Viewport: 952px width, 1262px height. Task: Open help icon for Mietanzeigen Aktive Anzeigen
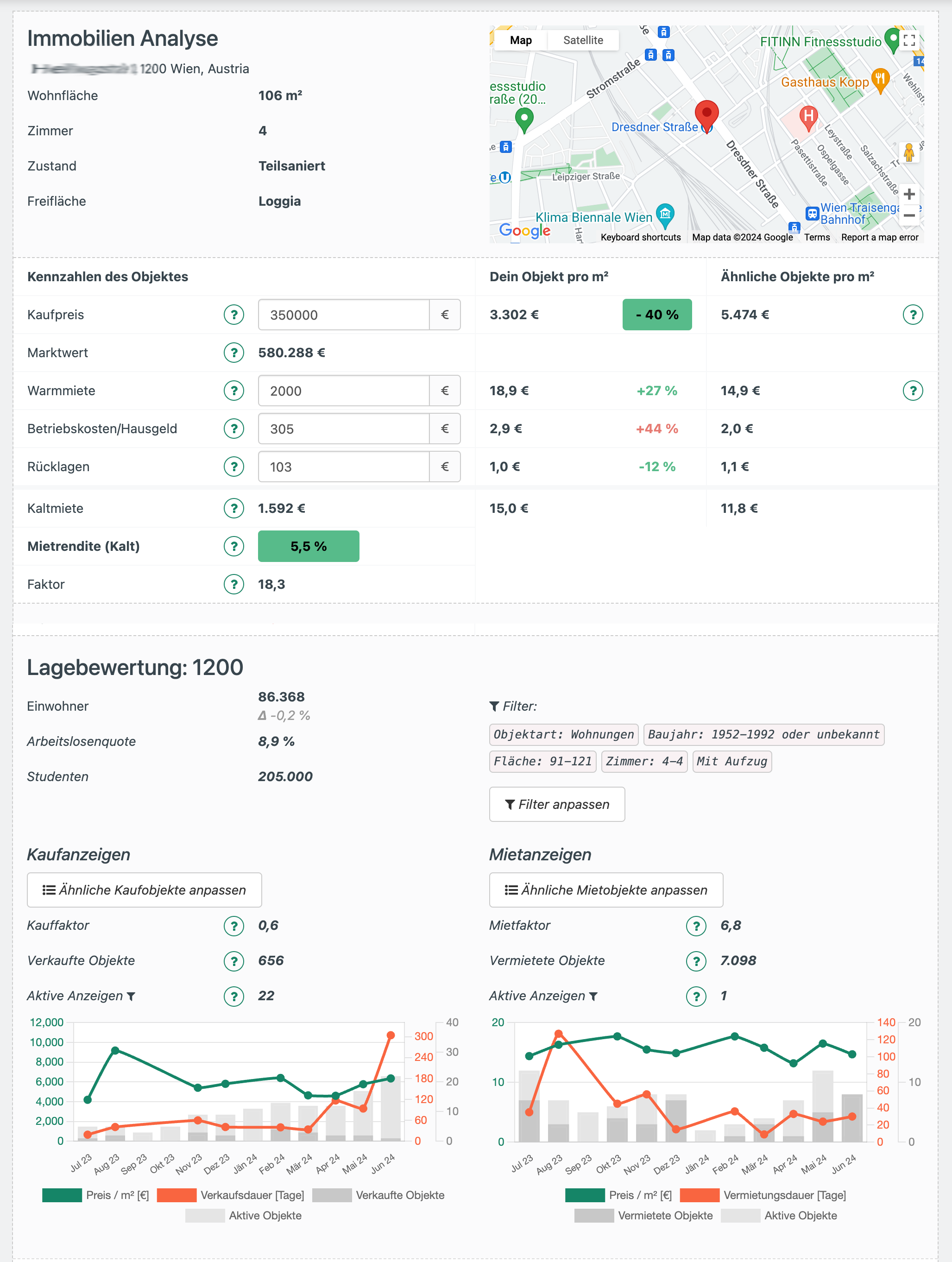pyautogui.click(x=696, y=996)
